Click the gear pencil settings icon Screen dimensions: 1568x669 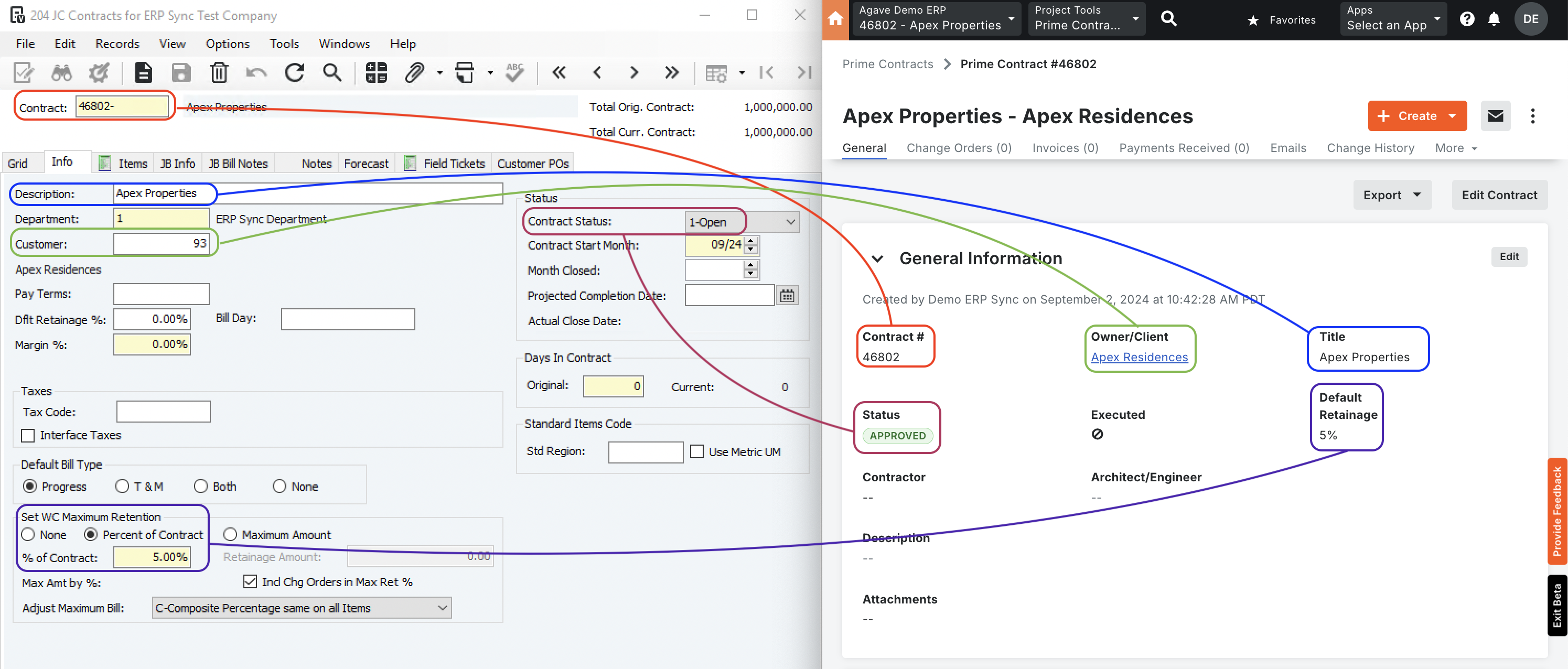(x=99, y=72)
